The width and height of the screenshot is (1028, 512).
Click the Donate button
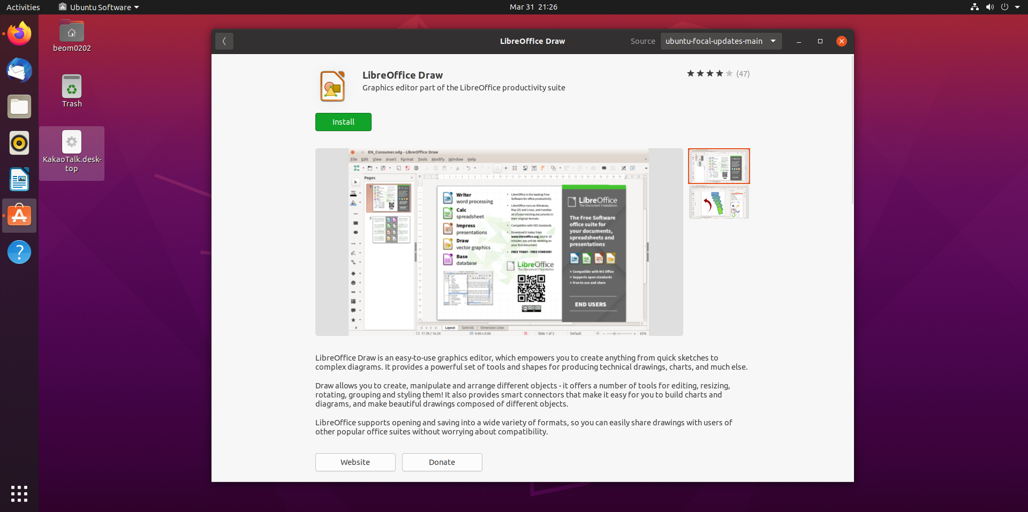pyautogui.click(x=442, y=462)
